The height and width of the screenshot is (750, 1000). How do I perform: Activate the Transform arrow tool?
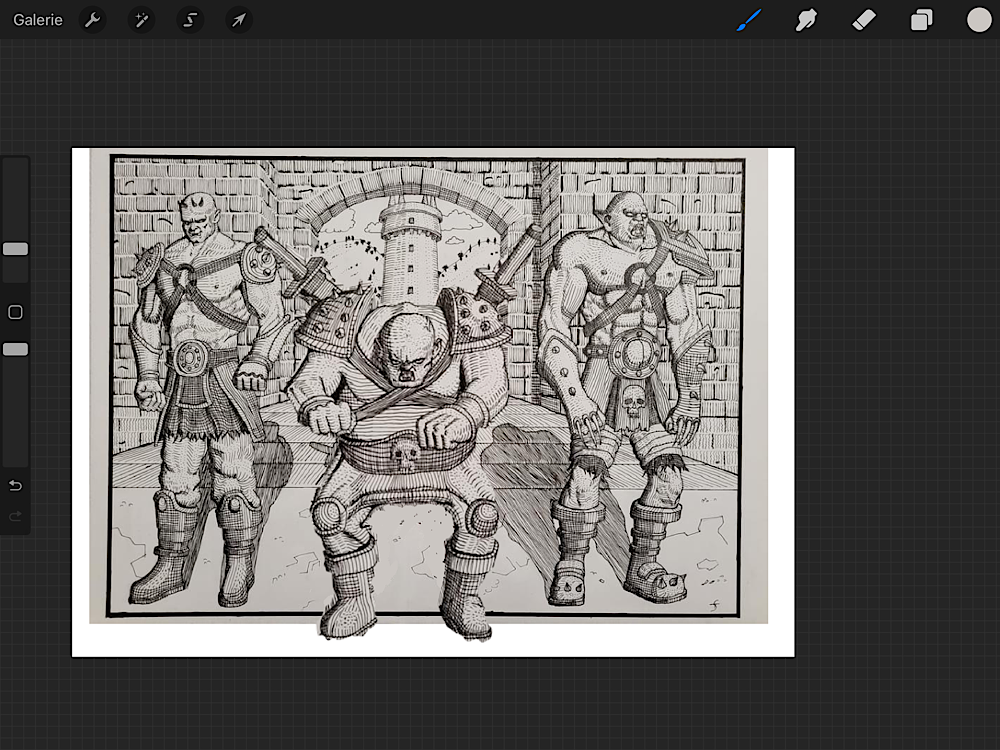(239, 20)
